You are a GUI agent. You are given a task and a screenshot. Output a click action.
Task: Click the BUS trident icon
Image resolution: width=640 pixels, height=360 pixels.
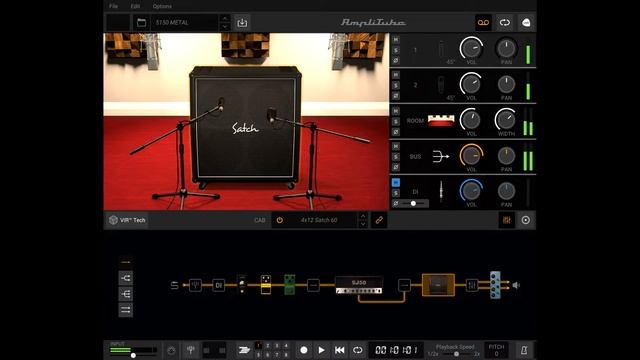441,156
